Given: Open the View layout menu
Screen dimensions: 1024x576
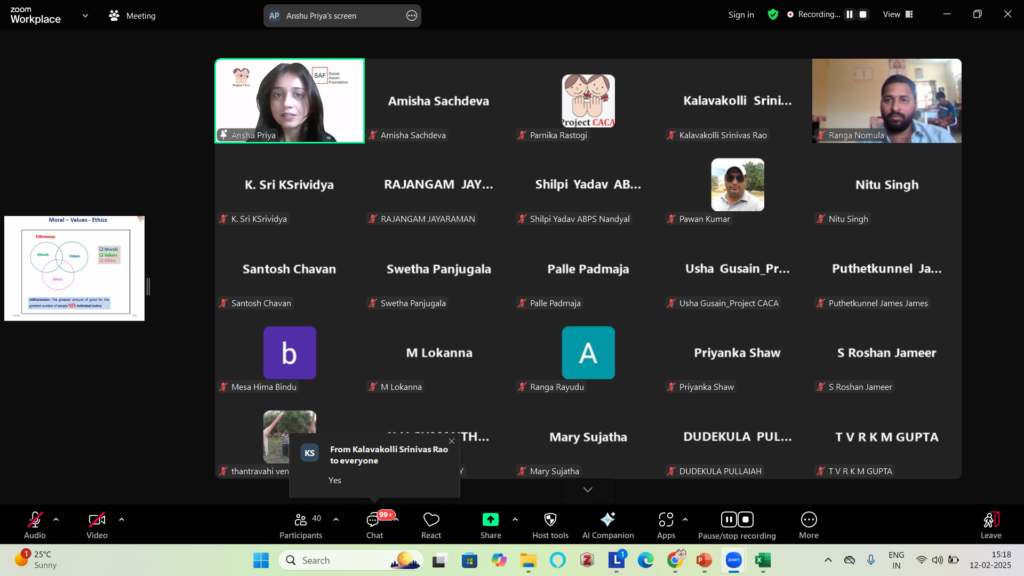Looking at the screenshot, I should [896, 14].
